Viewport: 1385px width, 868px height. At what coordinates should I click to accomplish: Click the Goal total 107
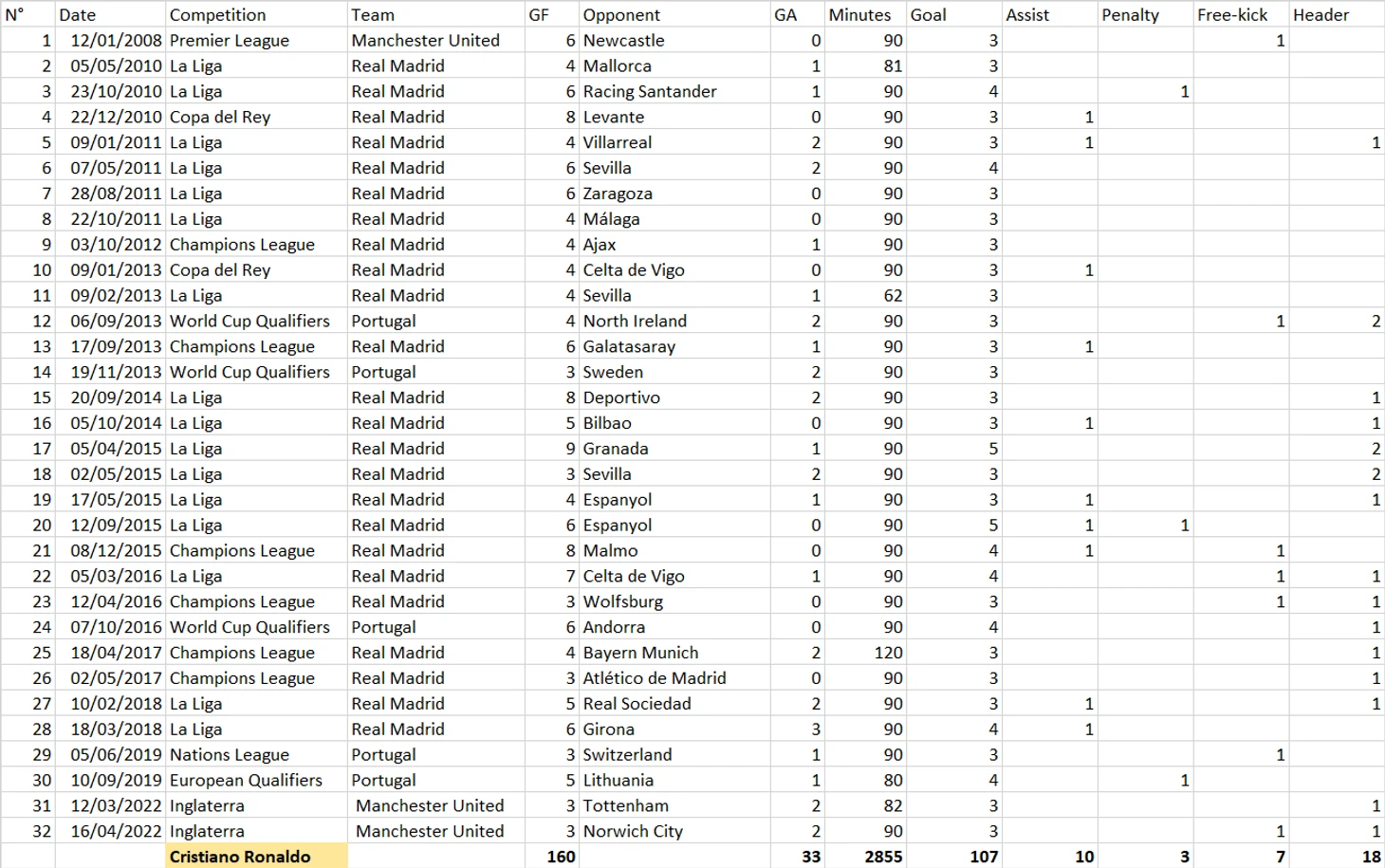pyautogui.click(x=954, y=857)
